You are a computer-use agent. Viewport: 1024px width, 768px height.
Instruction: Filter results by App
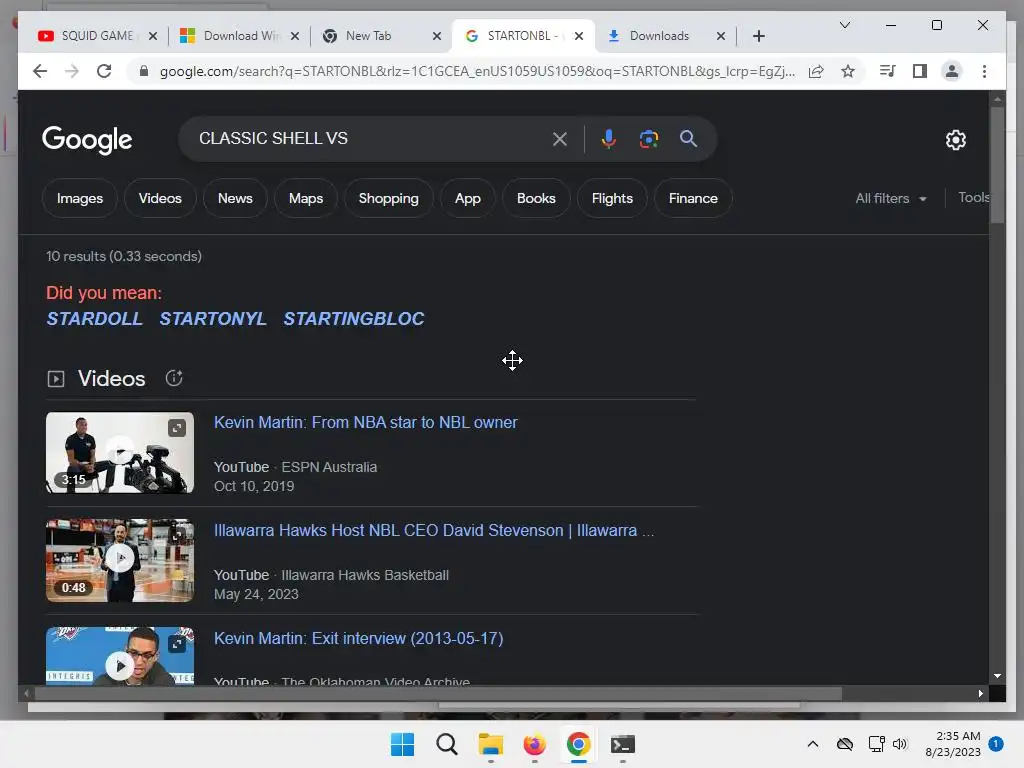pos(468,199)
